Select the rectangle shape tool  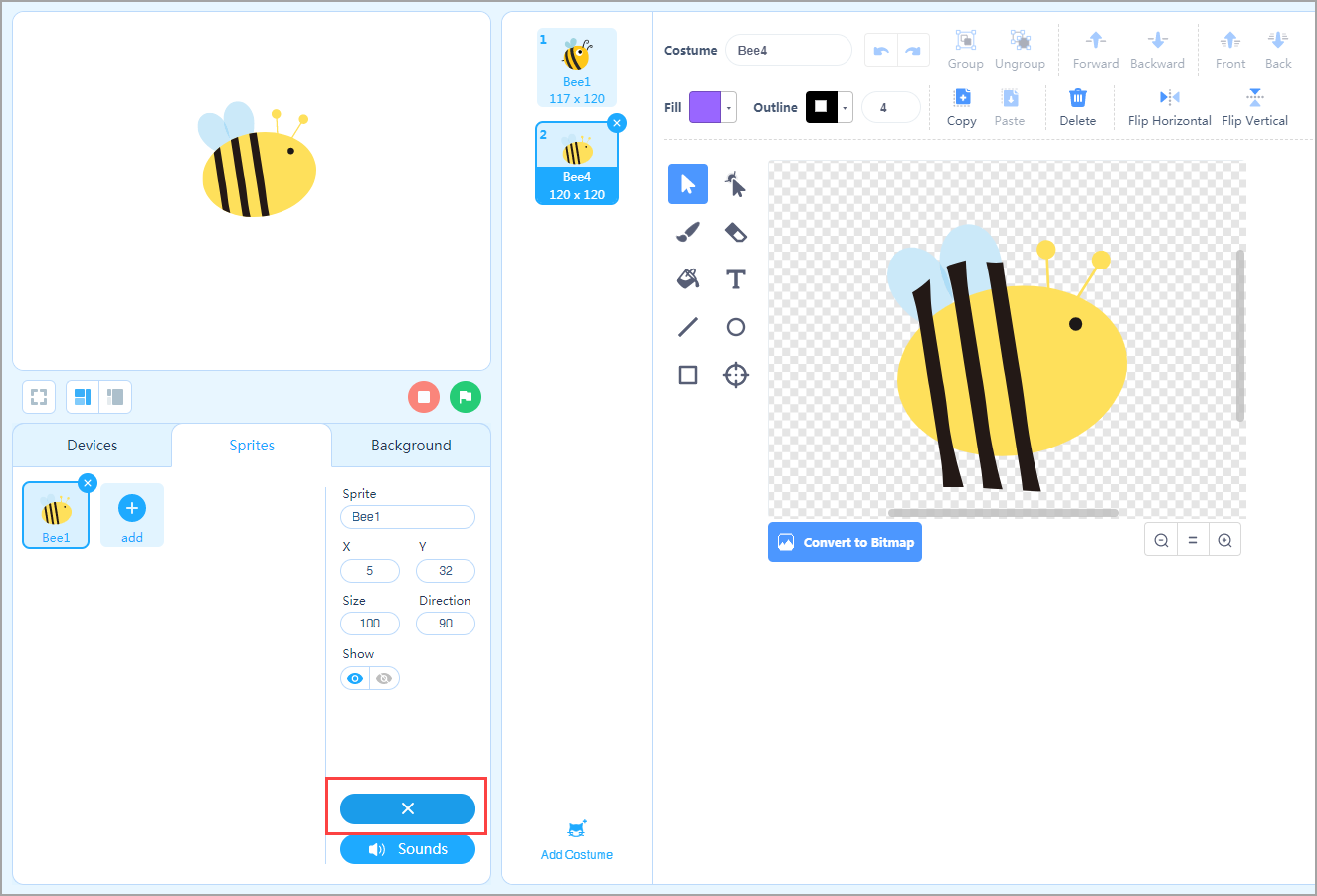(x=688, y=375)
